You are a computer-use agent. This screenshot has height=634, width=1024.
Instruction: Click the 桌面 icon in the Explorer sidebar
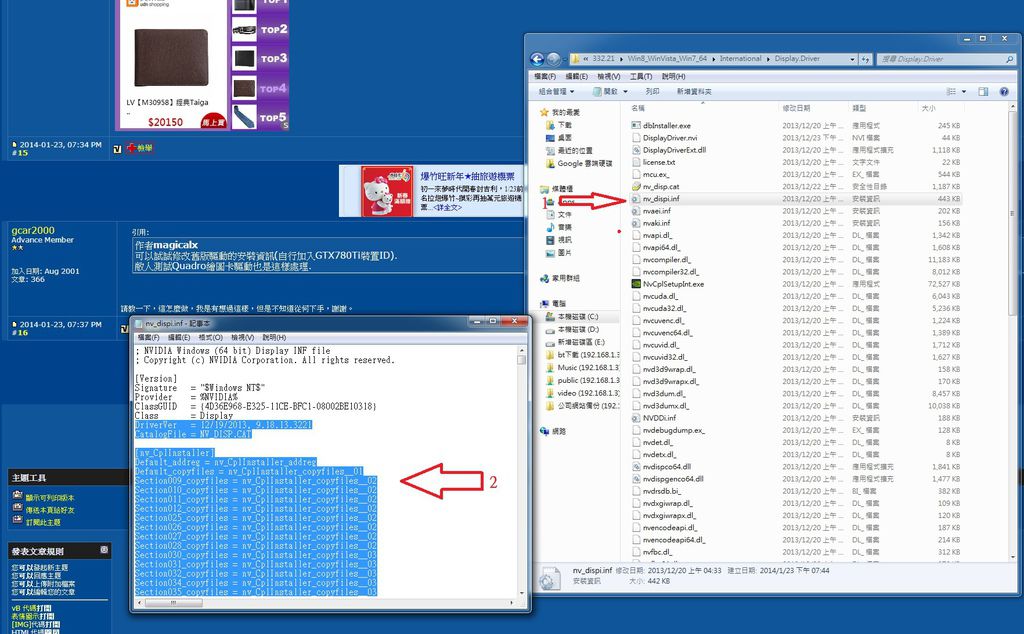[x=550, y=138]
